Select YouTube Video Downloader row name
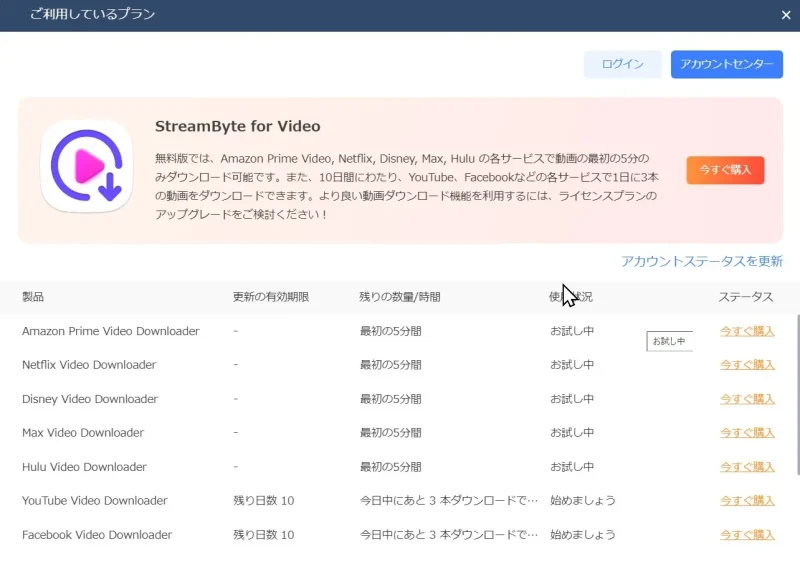 click(94, 501)
